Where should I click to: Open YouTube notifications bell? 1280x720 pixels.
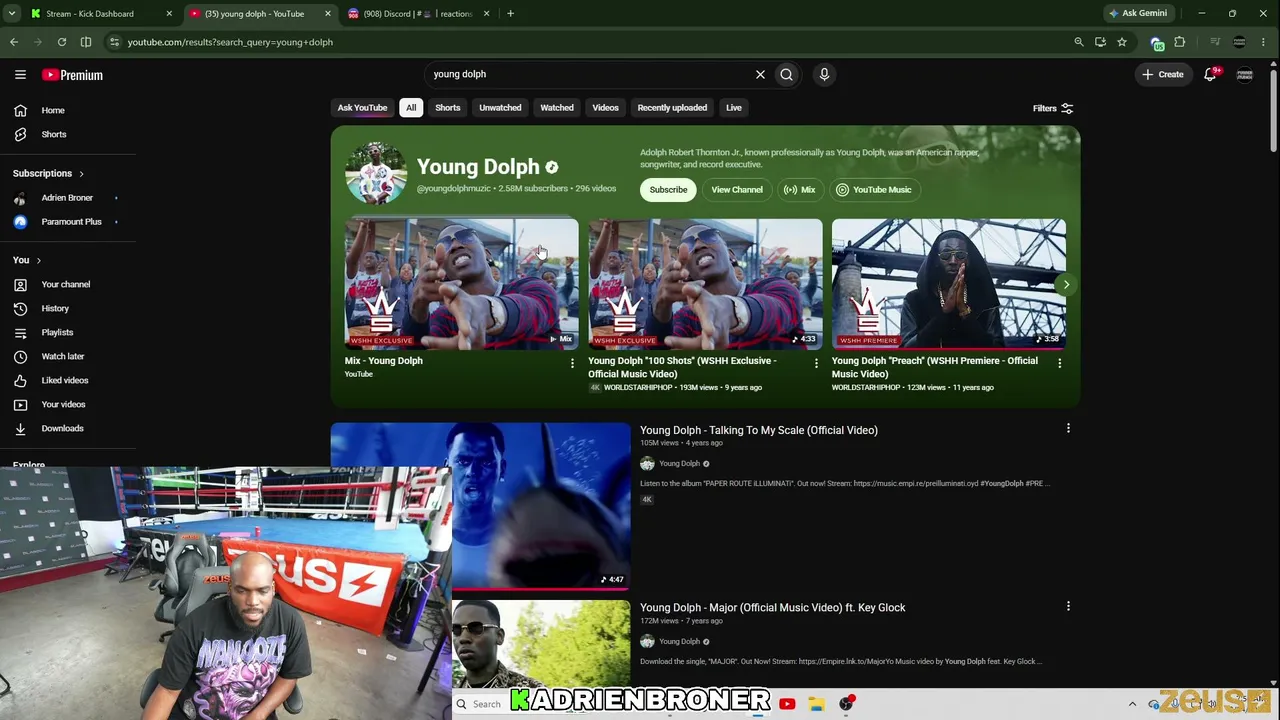point(1210,74)
